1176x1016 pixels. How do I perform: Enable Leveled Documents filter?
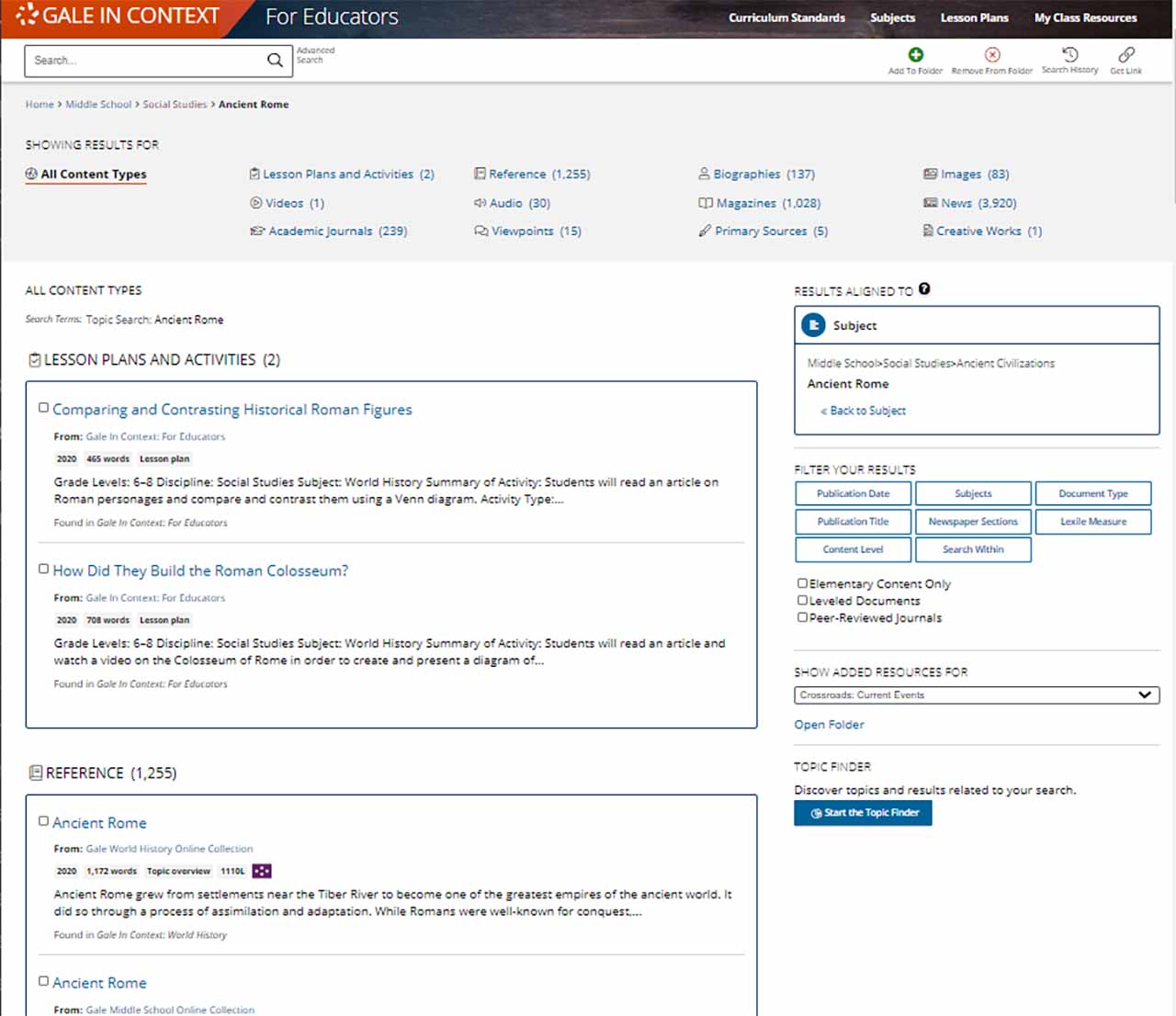pos(802,600)
